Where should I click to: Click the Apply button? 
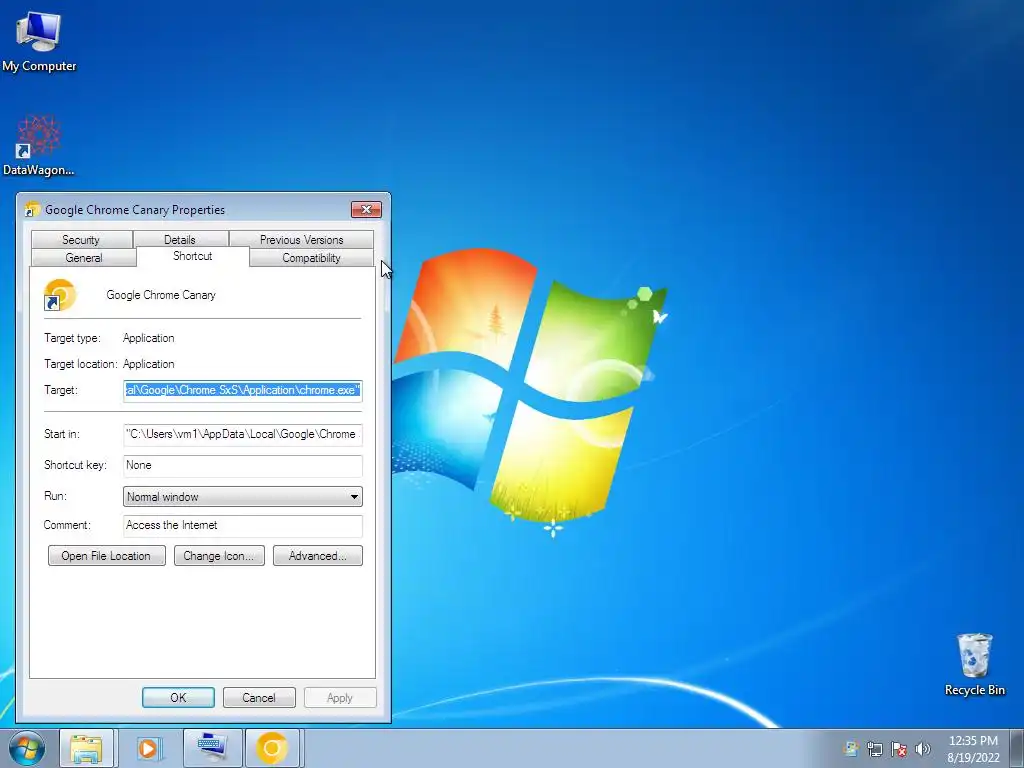click(340, 697)
